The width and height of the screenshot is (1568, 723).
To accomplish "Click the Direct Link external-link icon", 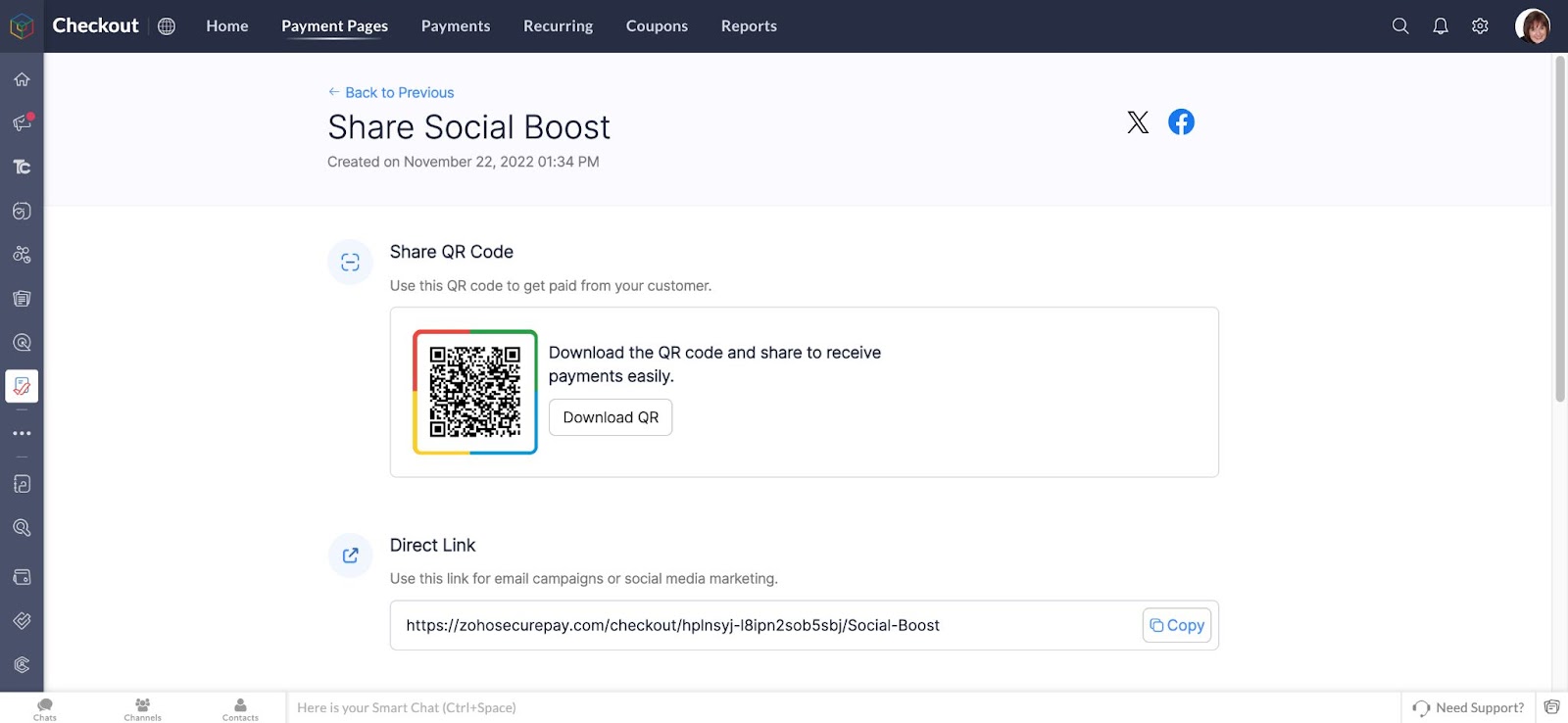I will [x=350, y=555].
